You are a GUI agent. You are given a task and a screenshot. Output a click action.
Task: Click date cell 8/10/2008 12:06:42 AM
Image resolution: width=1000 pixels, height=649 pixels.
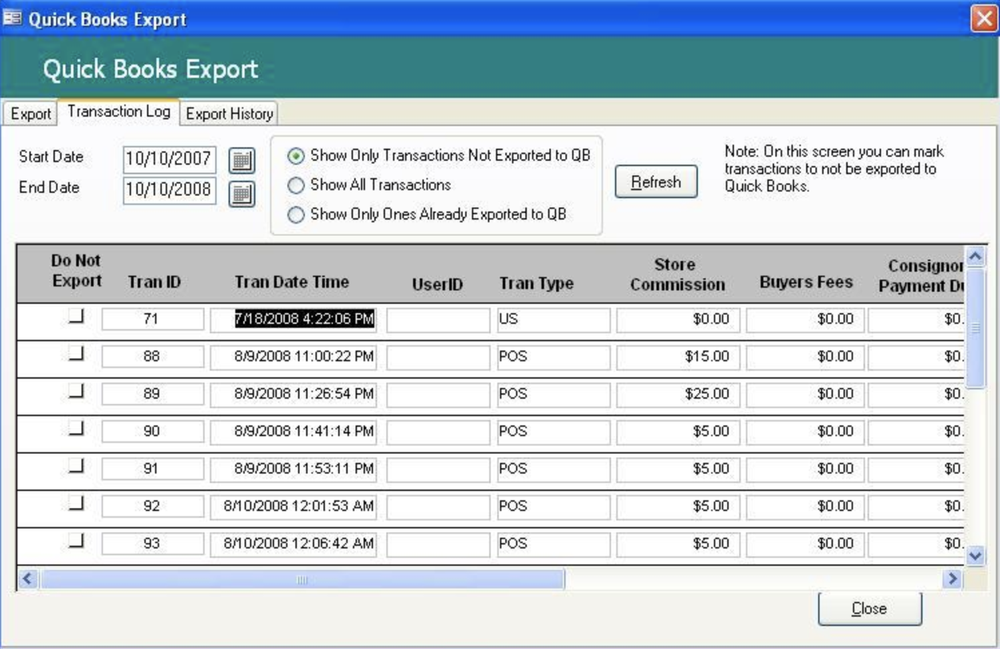pyautogui.click(x=293, y=545)
